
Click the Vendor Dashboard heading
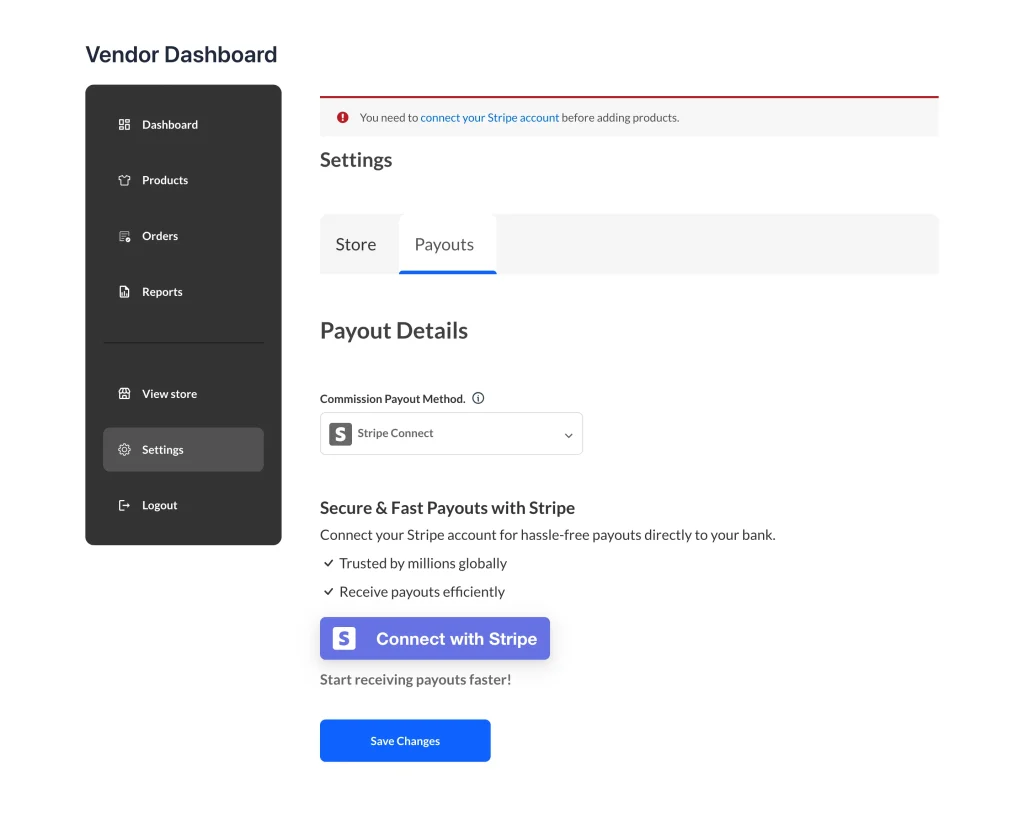[x=182, y=54]
